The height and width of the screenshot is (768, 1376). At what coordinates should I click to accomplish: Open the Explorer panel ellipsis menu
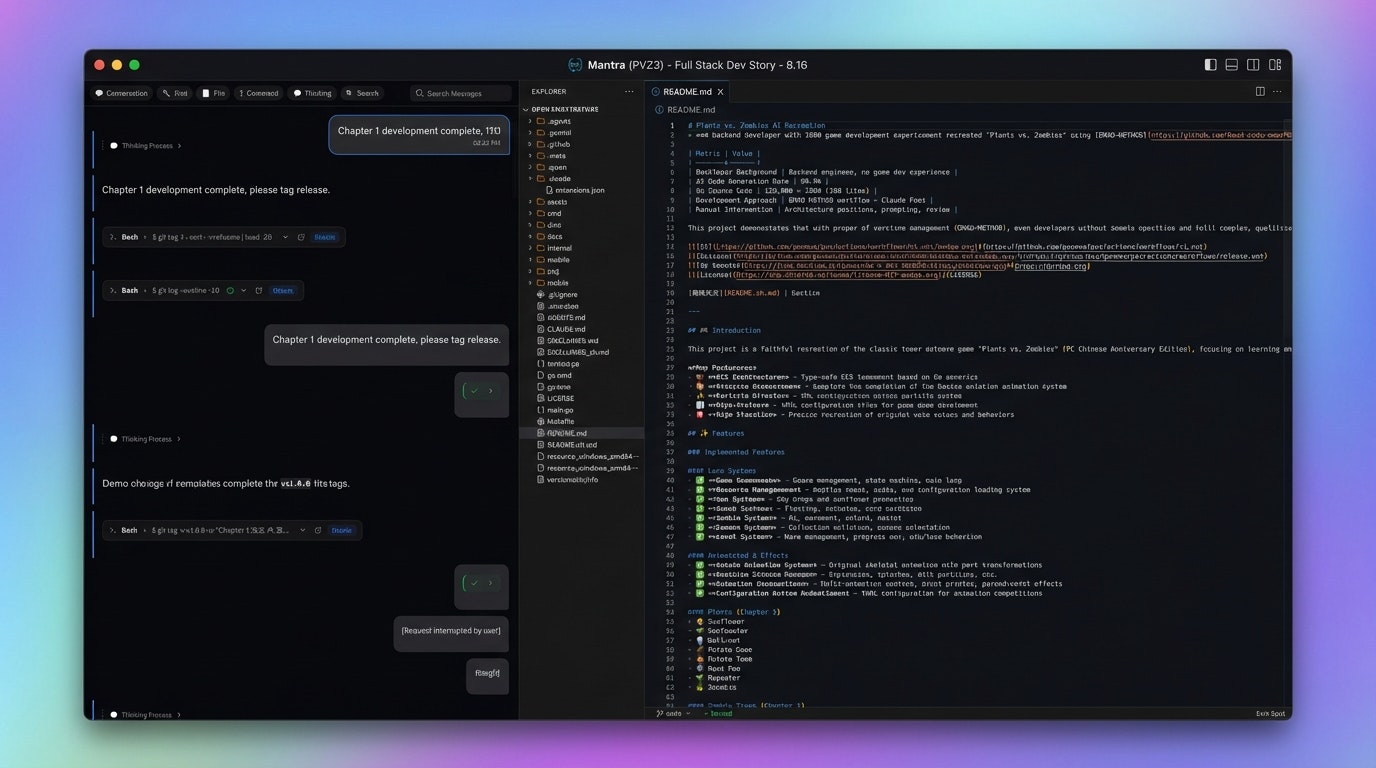point(629,91)
